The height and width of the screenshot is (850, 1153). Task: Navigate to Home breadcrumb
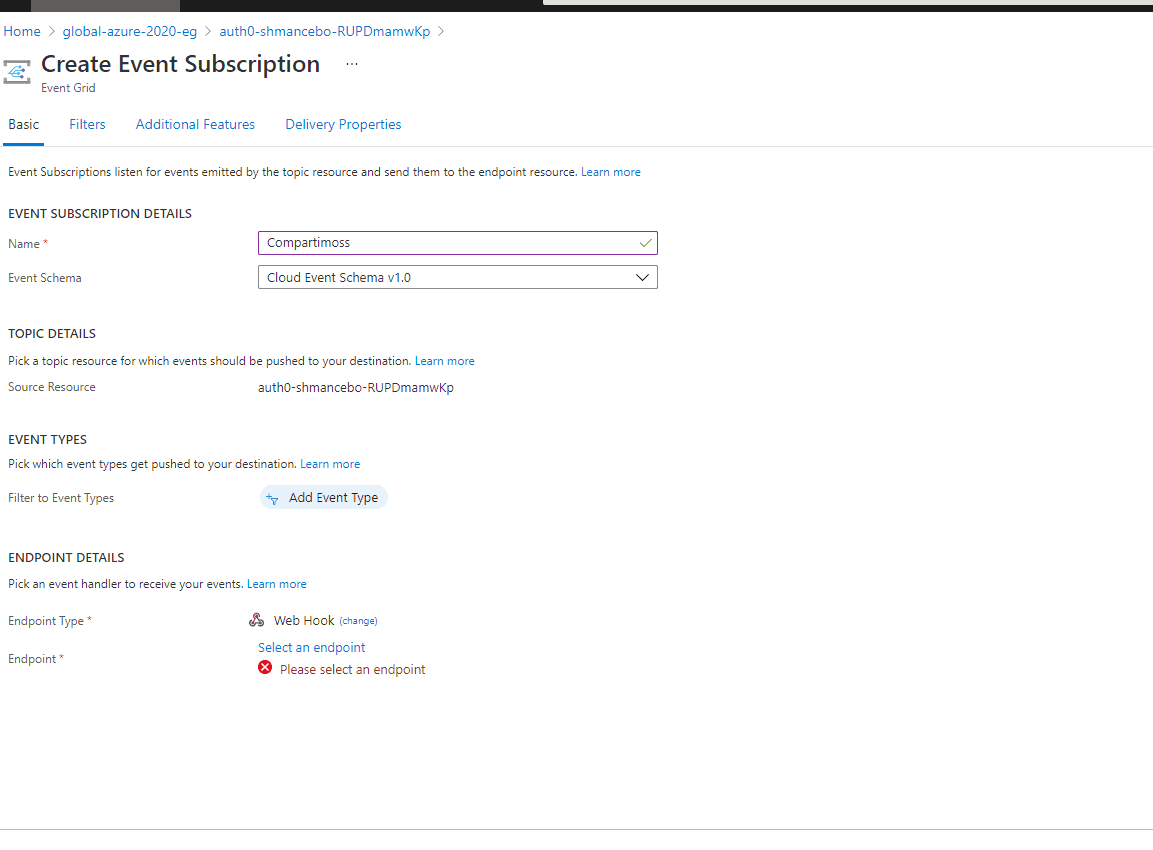[x=22, y=31]
